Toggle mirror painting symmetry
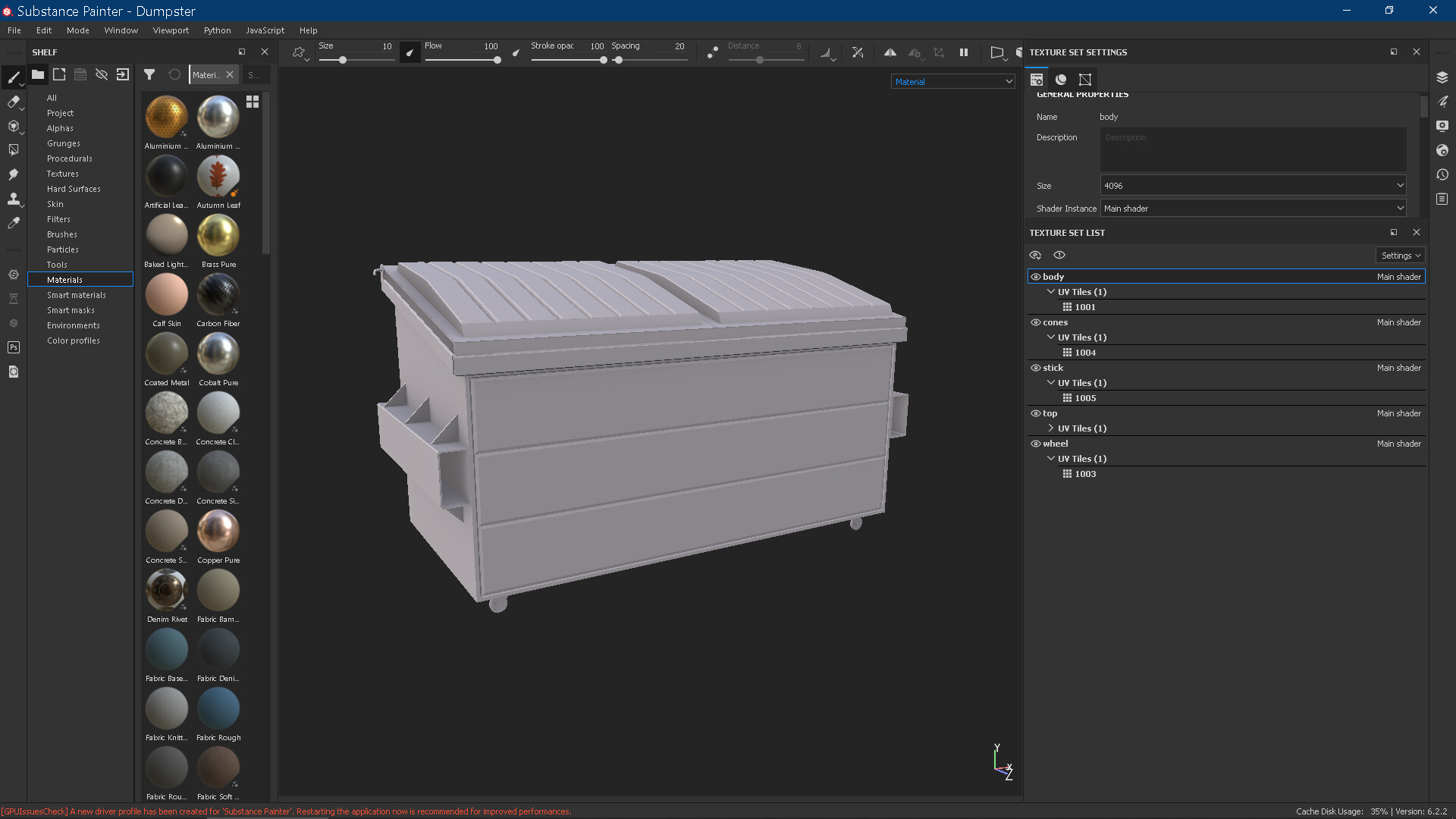This screenshot has width=1456, height=819. [x=891, y=53]
